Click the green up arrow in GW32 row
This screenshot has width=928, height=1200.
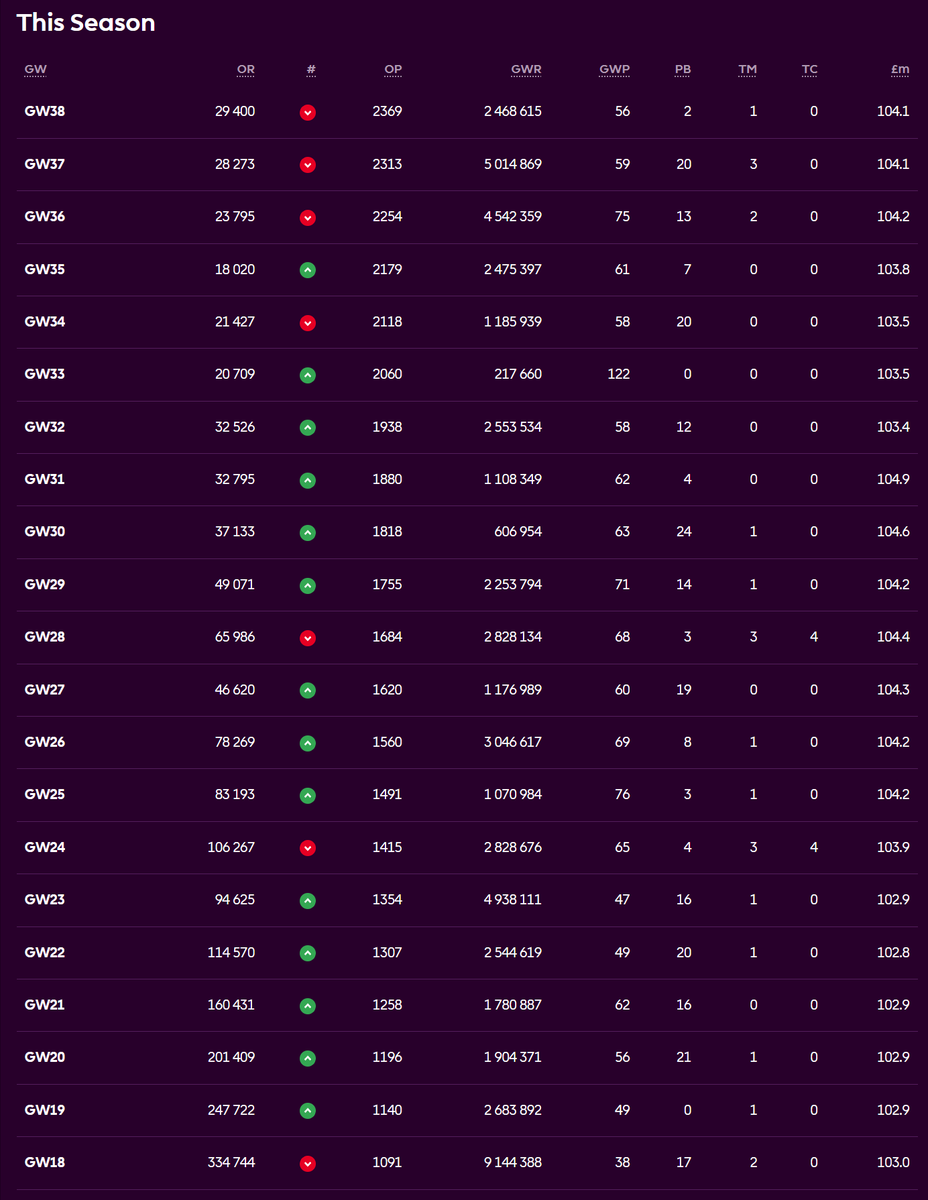click(308, 428)
